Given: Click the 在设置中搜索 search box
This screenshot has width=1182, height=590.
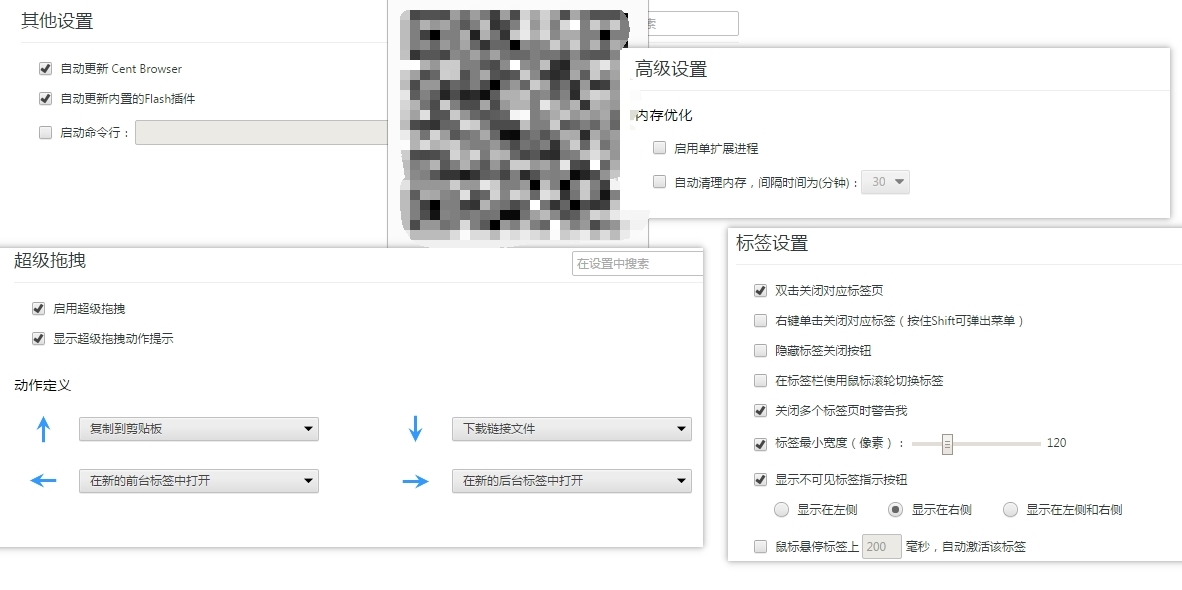Looking at the screenshot, I should click(x=638, y=264).
